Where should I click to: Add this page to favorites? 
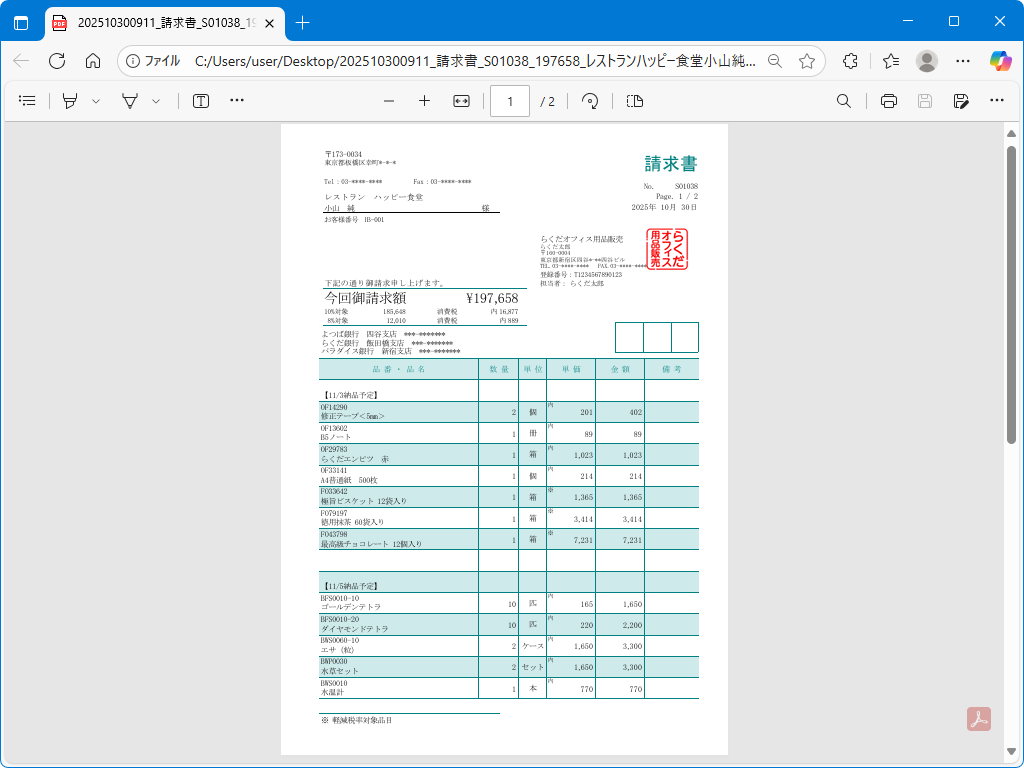pos(807,61)
